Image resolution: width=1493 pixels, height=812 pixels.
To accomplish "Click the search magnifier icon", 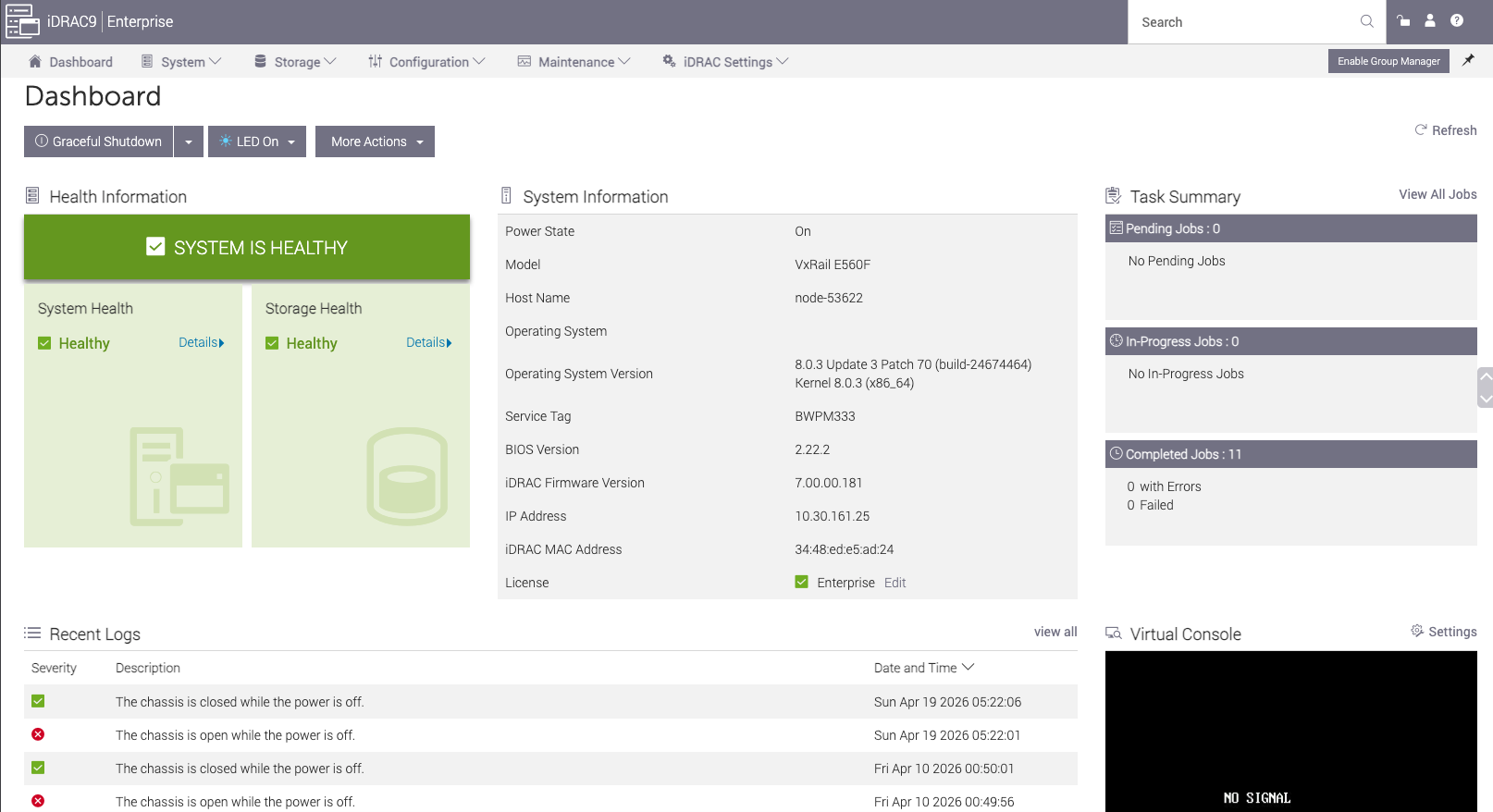I will [1366, 21].
